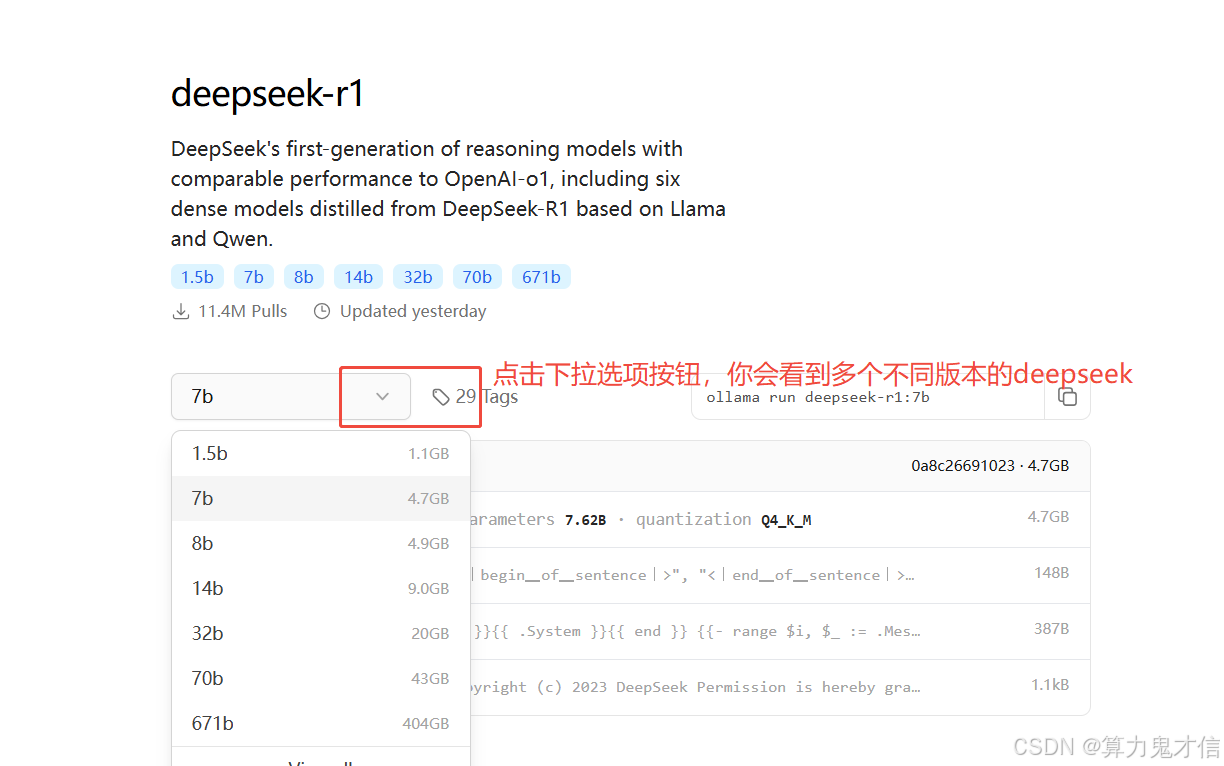Click the 148B file size value

coord(1052,573)
